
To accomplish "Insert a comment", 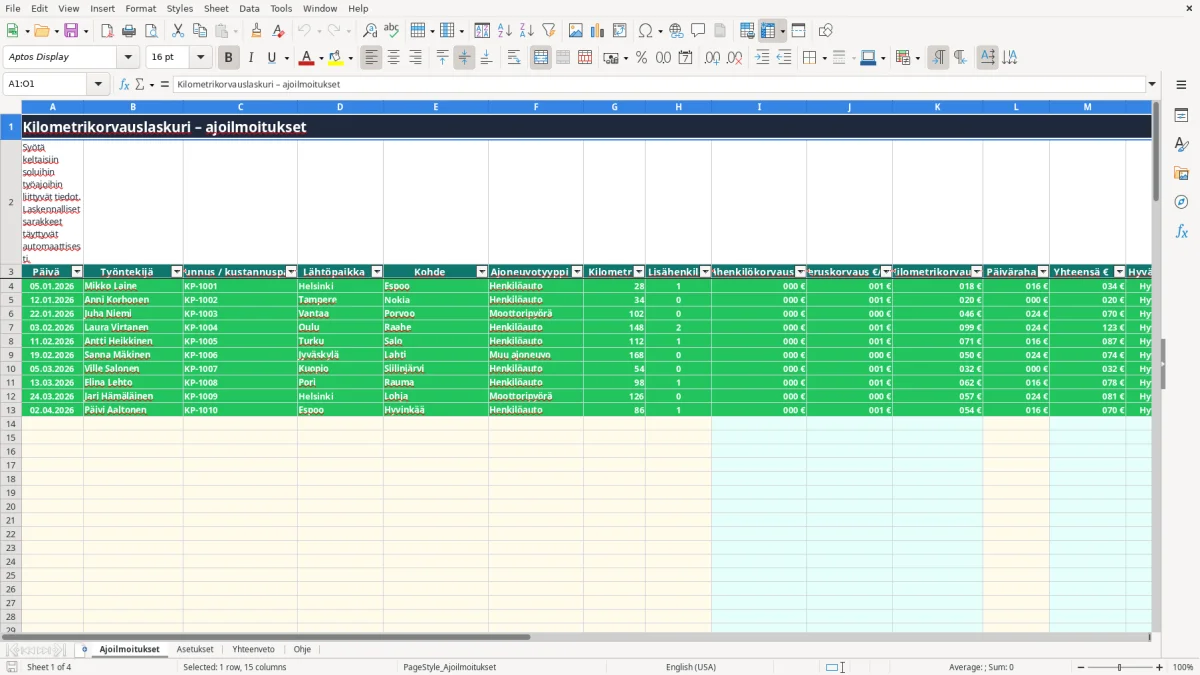I will (698, 31).
